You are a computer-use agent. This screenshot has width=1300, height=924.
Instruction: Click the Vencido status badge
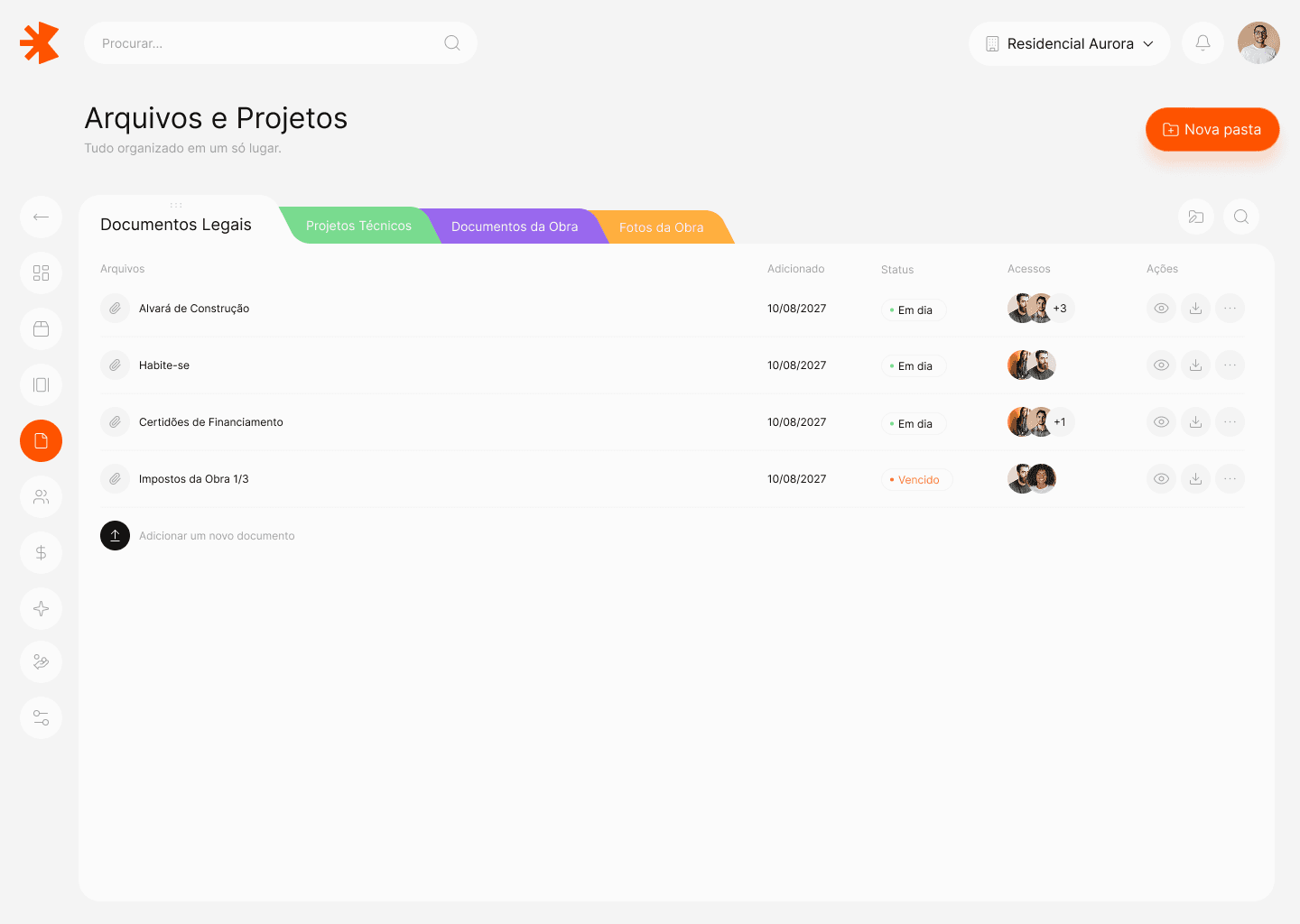(x=916, y=480)
